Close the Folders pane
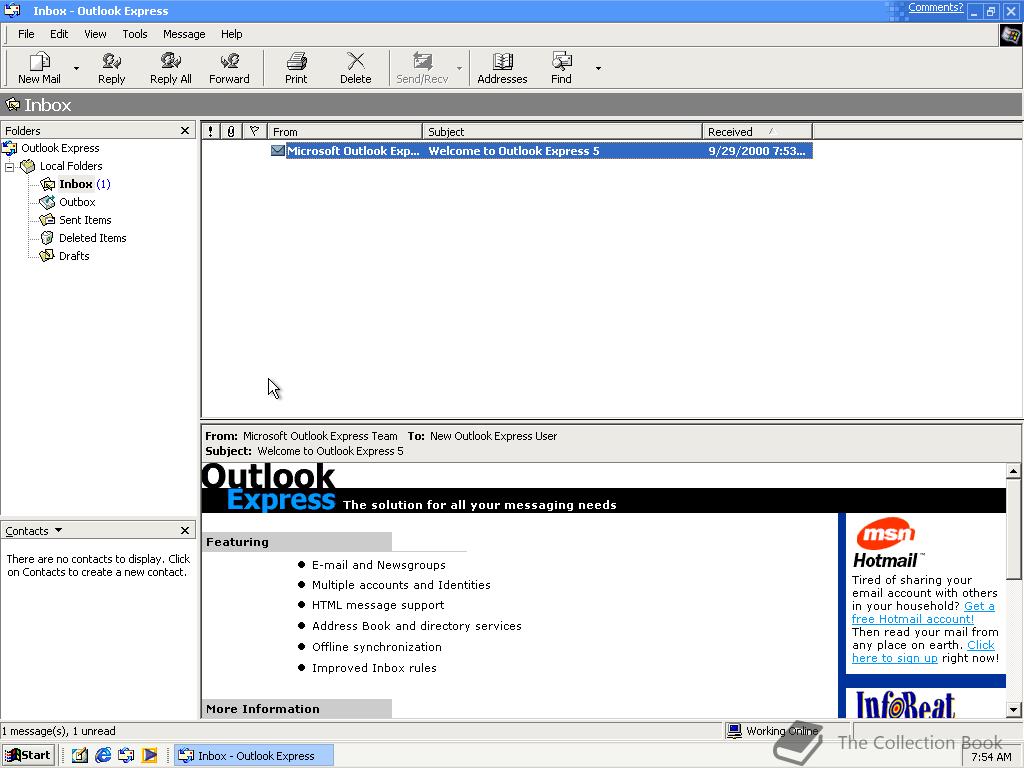This screenshot has width=1024, height=768. pos(185,131)
